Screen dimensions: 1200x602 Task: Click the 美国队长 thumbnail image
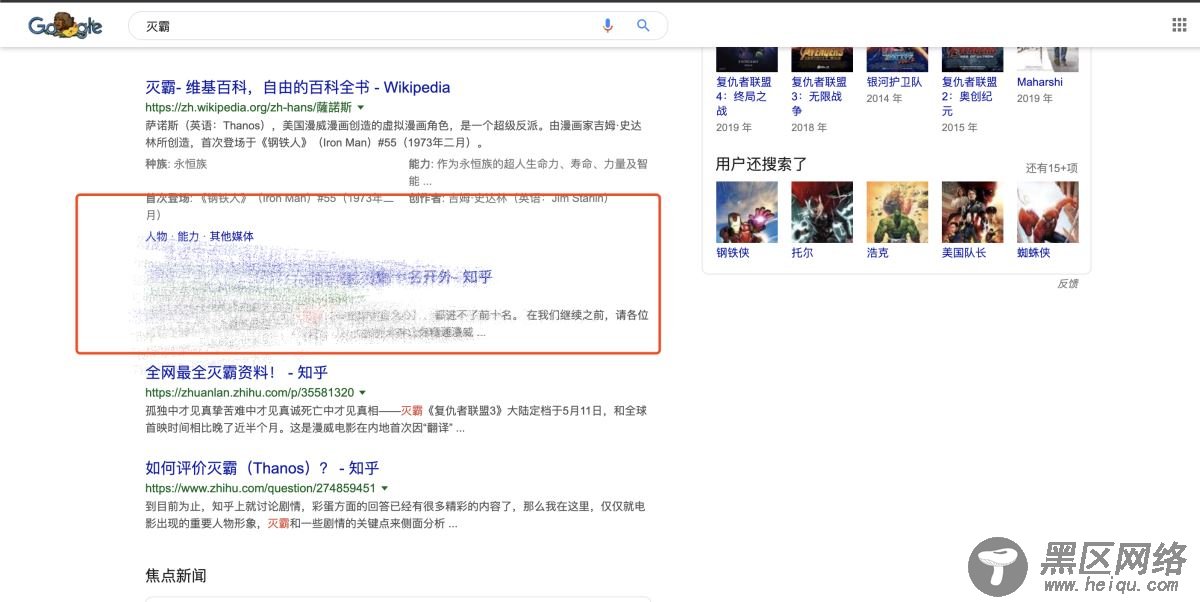click(x=972, y=212)
